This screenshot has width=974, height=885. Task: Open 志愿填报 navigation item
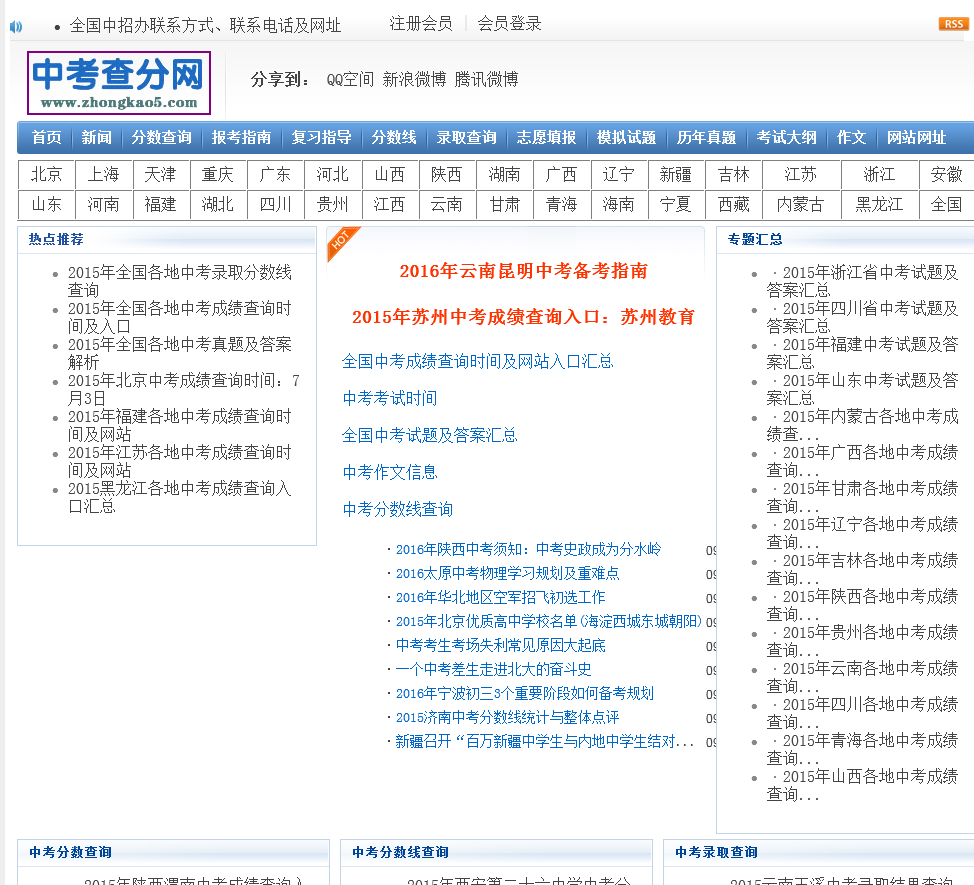tap(546, 137)
